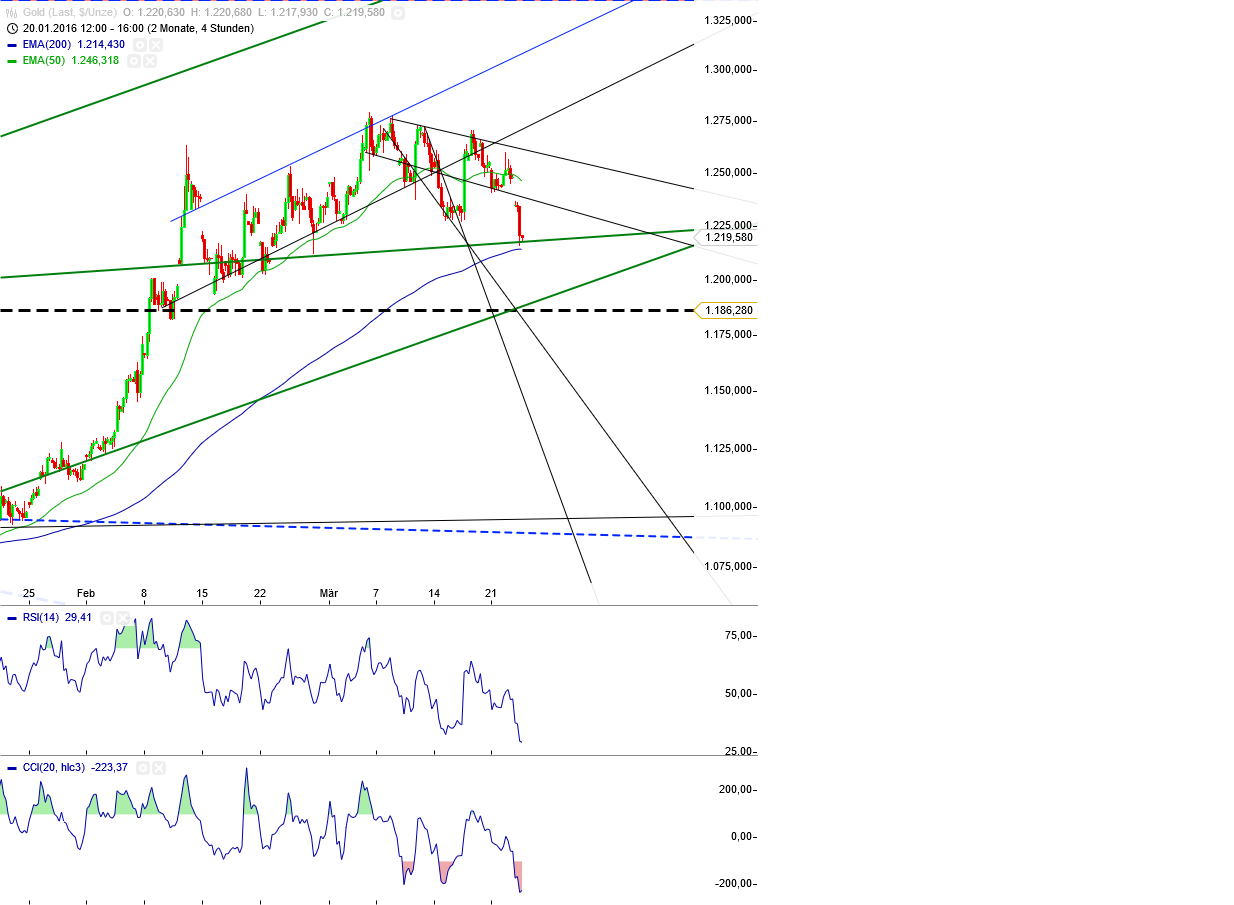Open settings for the RSI(14) indicator

click(x=106, y=617)
